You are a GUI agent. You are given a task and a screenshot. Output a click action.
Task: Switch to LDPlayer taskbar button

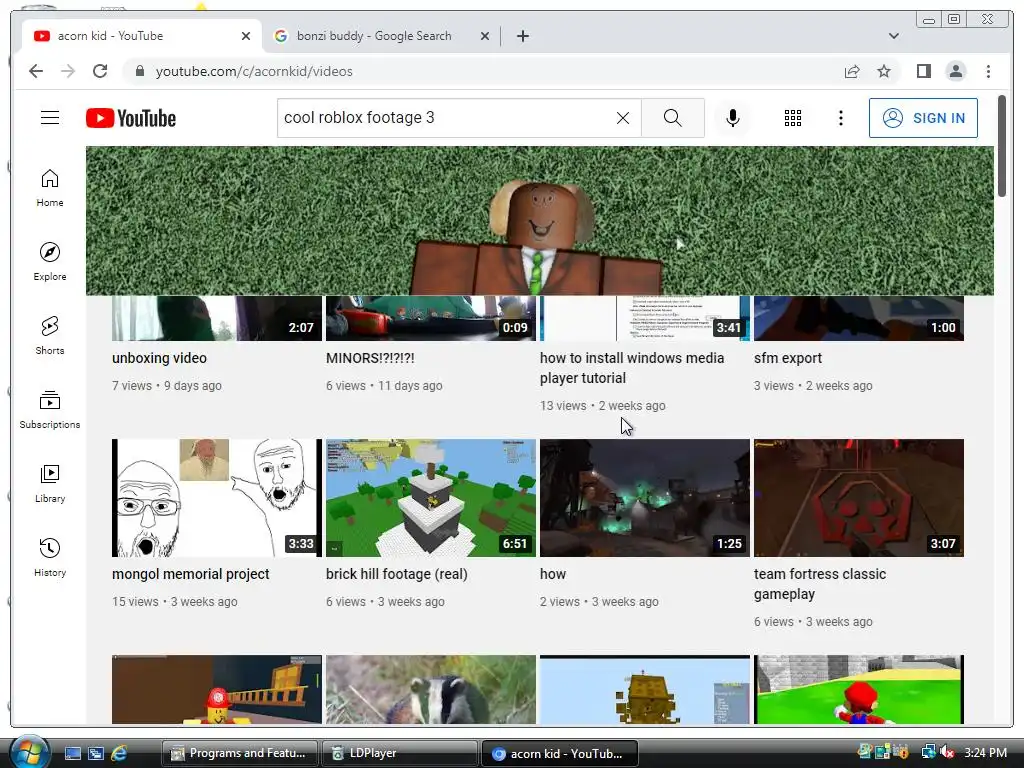tap(400, 753)
